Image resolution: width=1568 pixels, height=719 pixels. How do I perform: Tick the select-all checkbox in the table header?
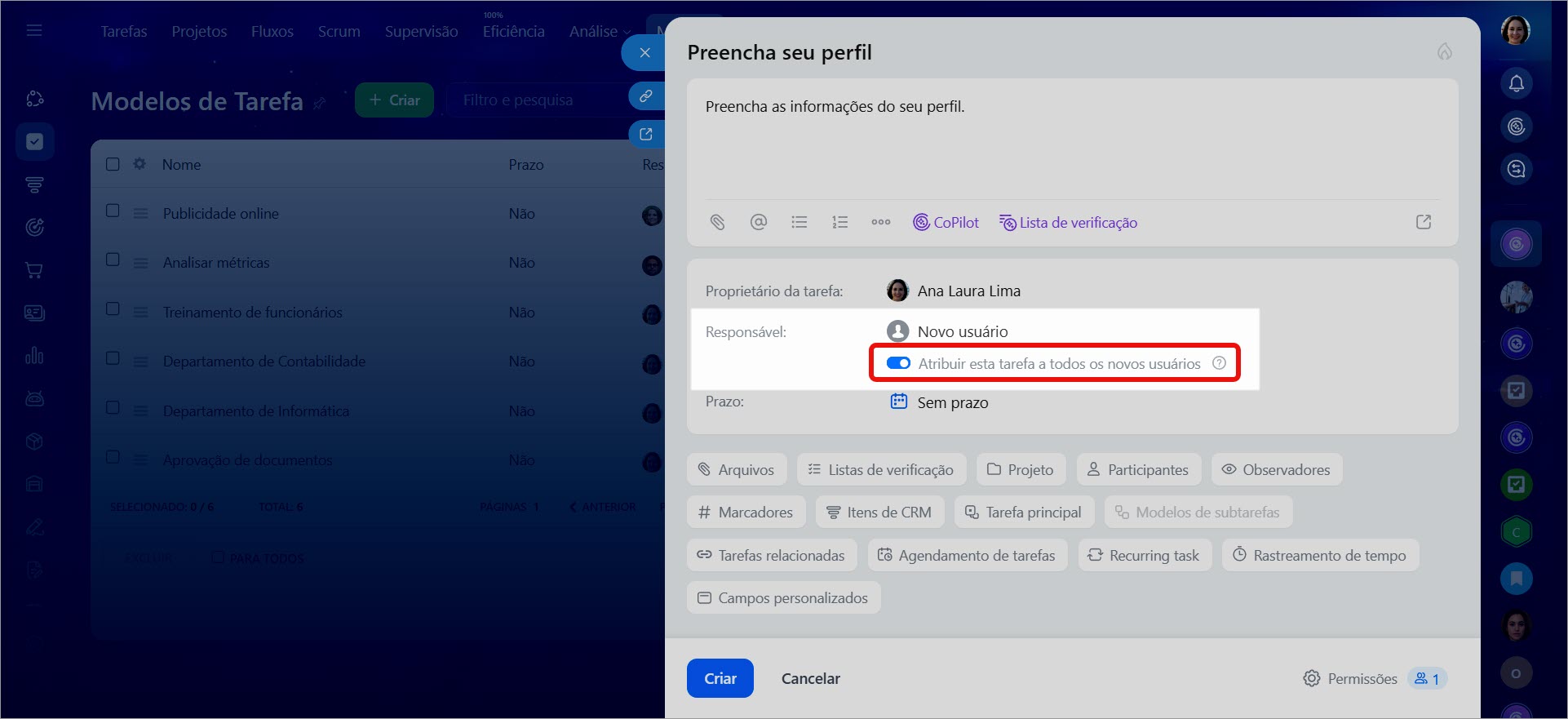(113, 164)
